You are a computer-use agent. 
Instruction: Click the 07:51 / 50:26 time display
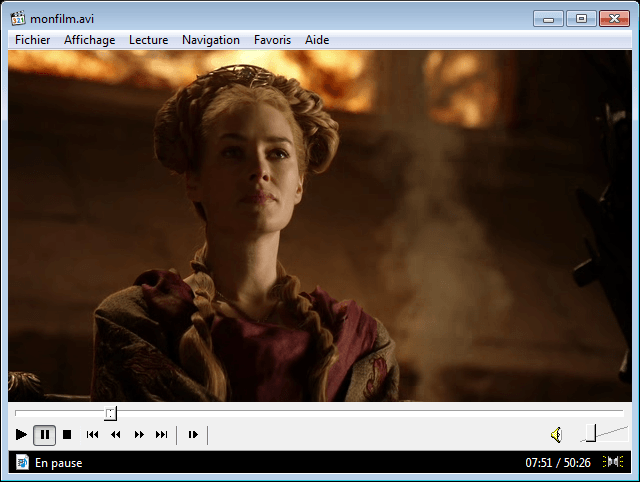[x=557, y=463]
